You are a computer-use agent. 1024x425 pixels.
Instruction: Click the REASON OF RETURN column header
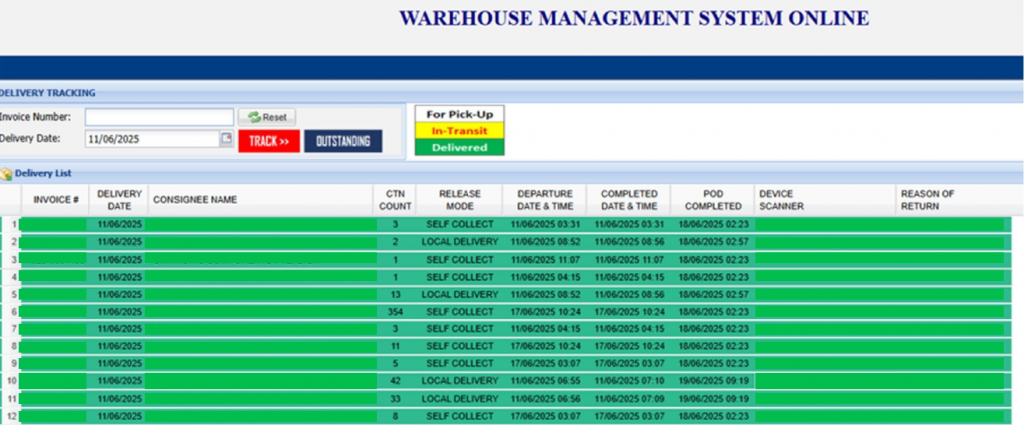[x=929, y=199]
